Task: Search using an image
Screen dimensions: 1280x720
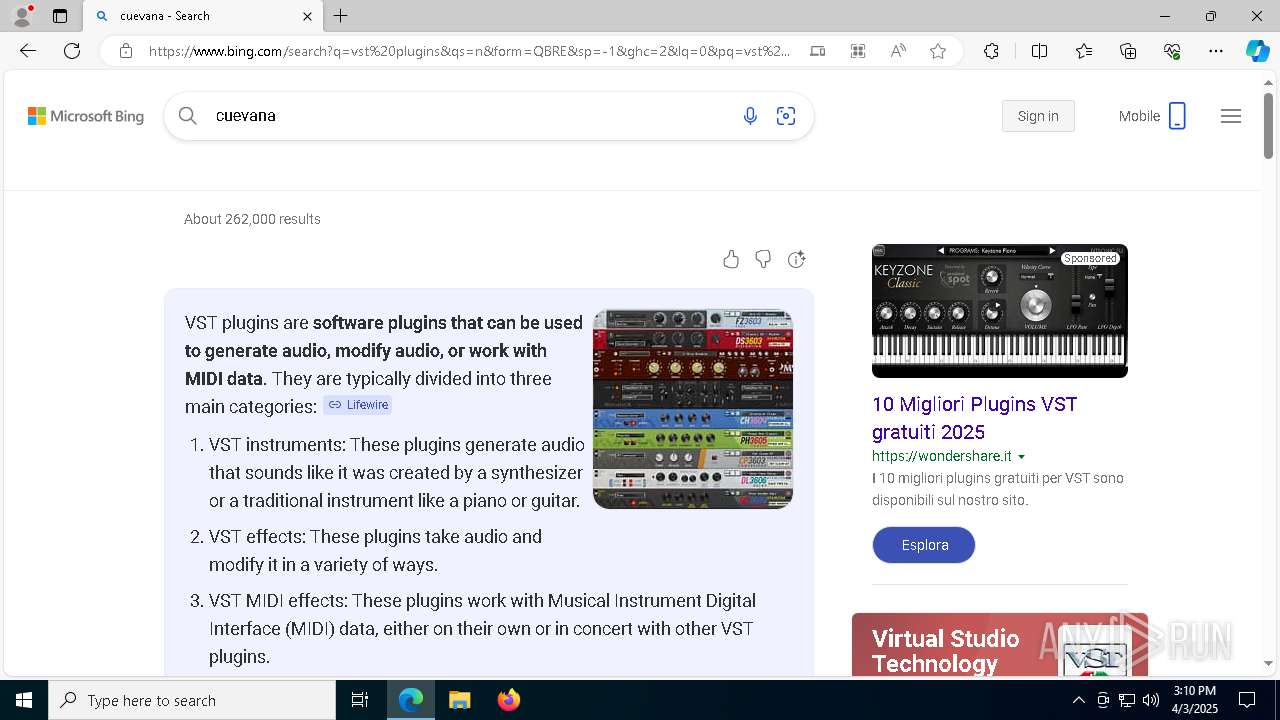Action: (786, 116)
